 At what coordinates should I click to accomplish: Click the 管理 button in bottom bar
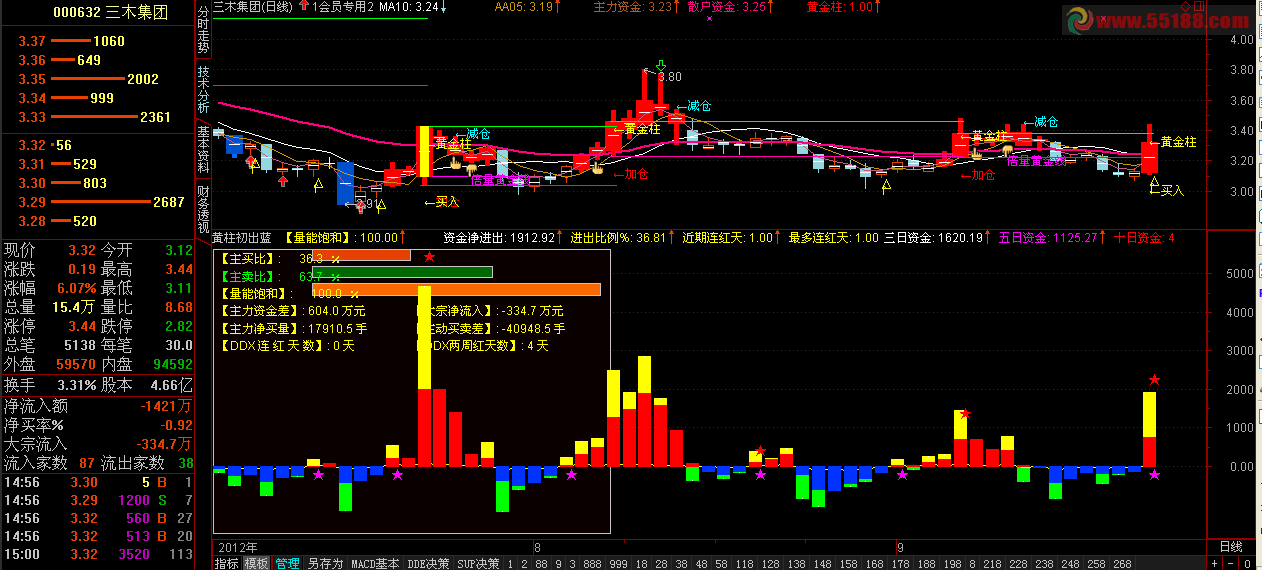click(x=287, y=563)
